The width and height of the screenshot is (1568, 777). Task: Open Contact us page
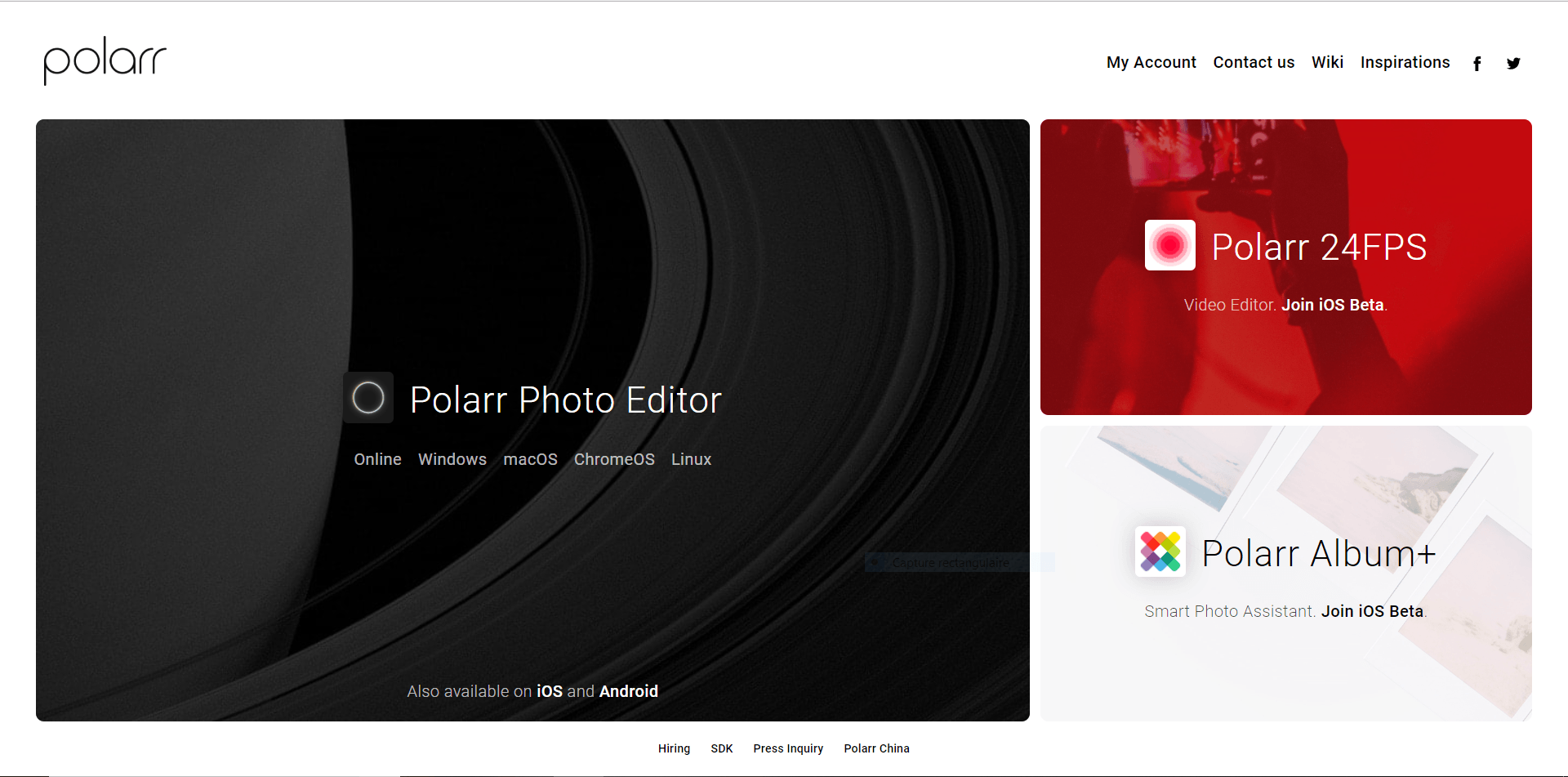tap(1254, 63)
